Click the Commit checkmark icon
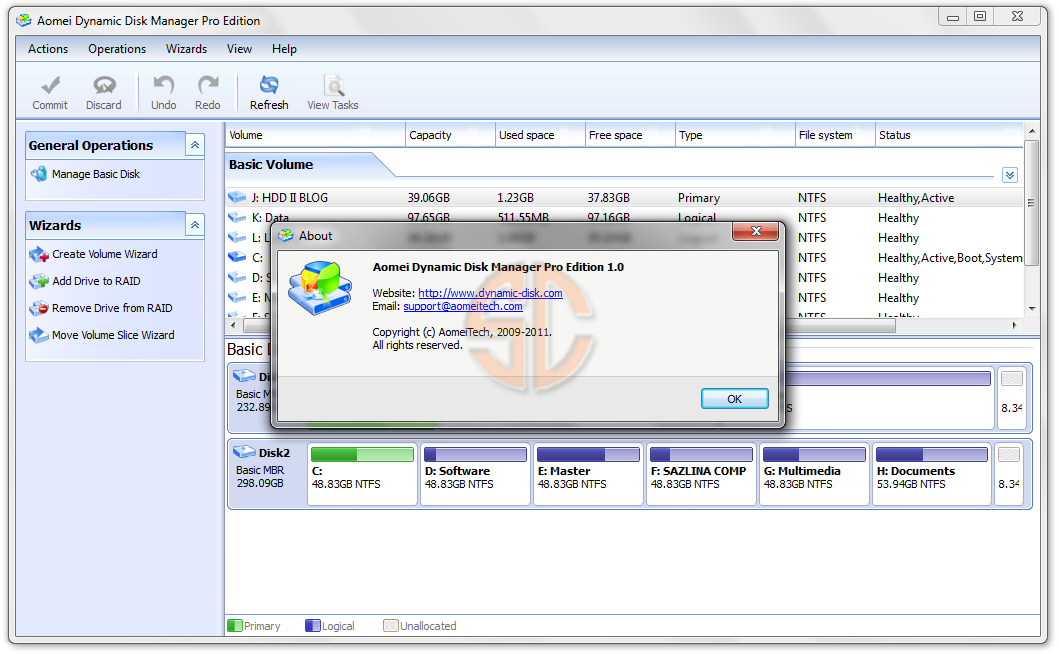This screenshot has width=1059, height=654. click(50, 85)
